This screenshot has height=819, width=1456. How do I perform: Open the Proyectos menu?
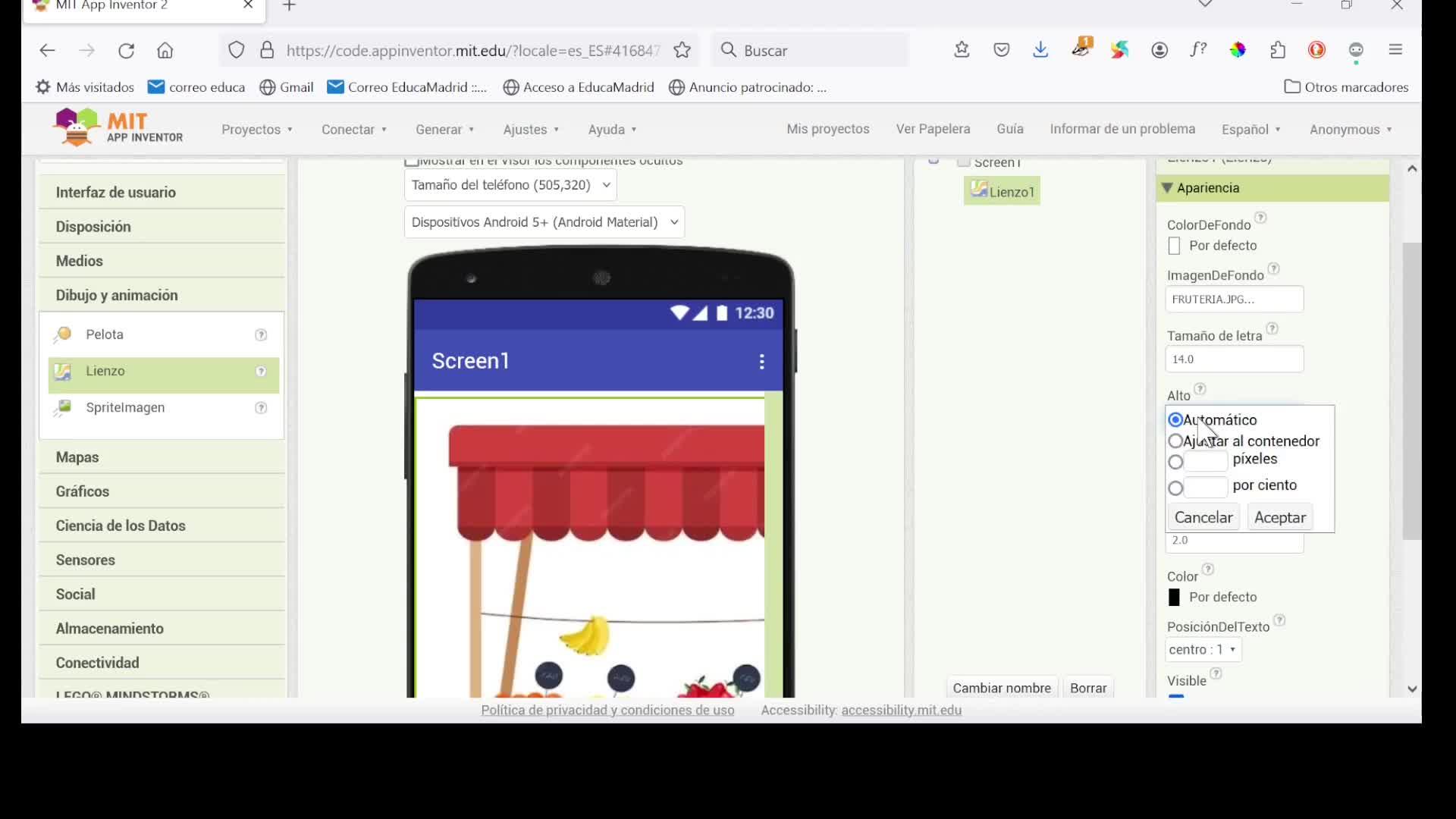256,130
